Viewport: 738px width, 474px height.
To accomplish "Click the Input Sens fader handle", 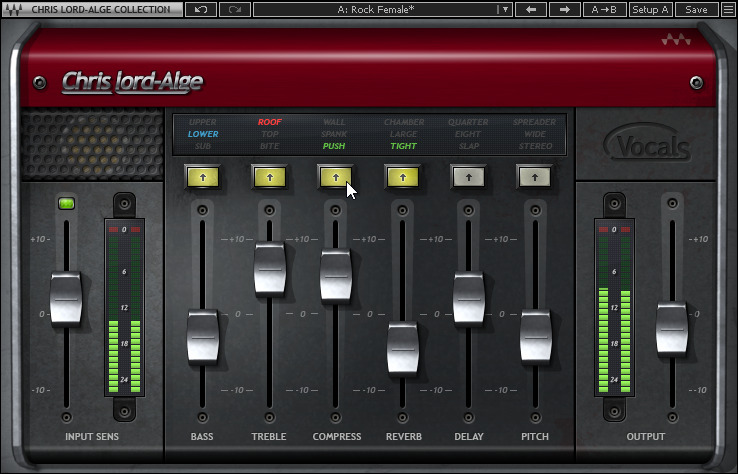I will pos(66,298).
